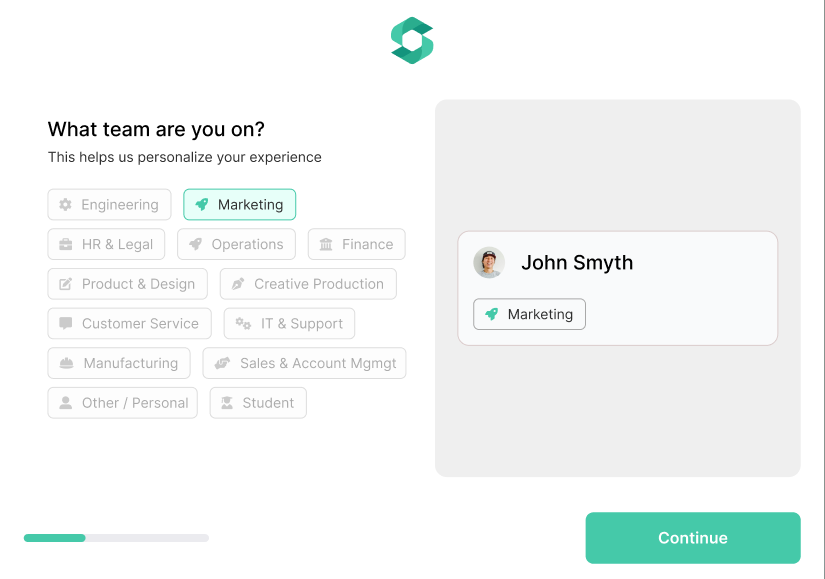Screen dimensions: 825x579
Task: Deselect the highlighted Marketing team chip
Action: click(x=239, y=204)
